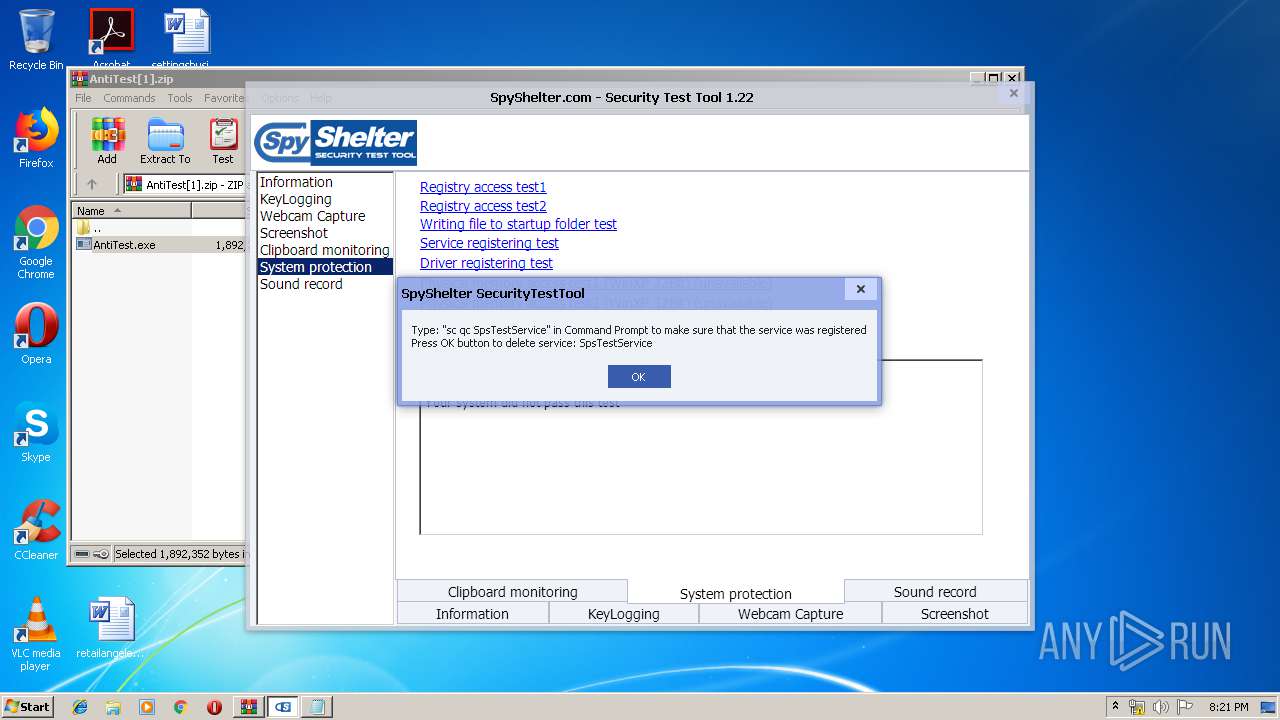Open Windows Media Player from the taskbar
The image size is (1280, 720).
coord(147,707)
